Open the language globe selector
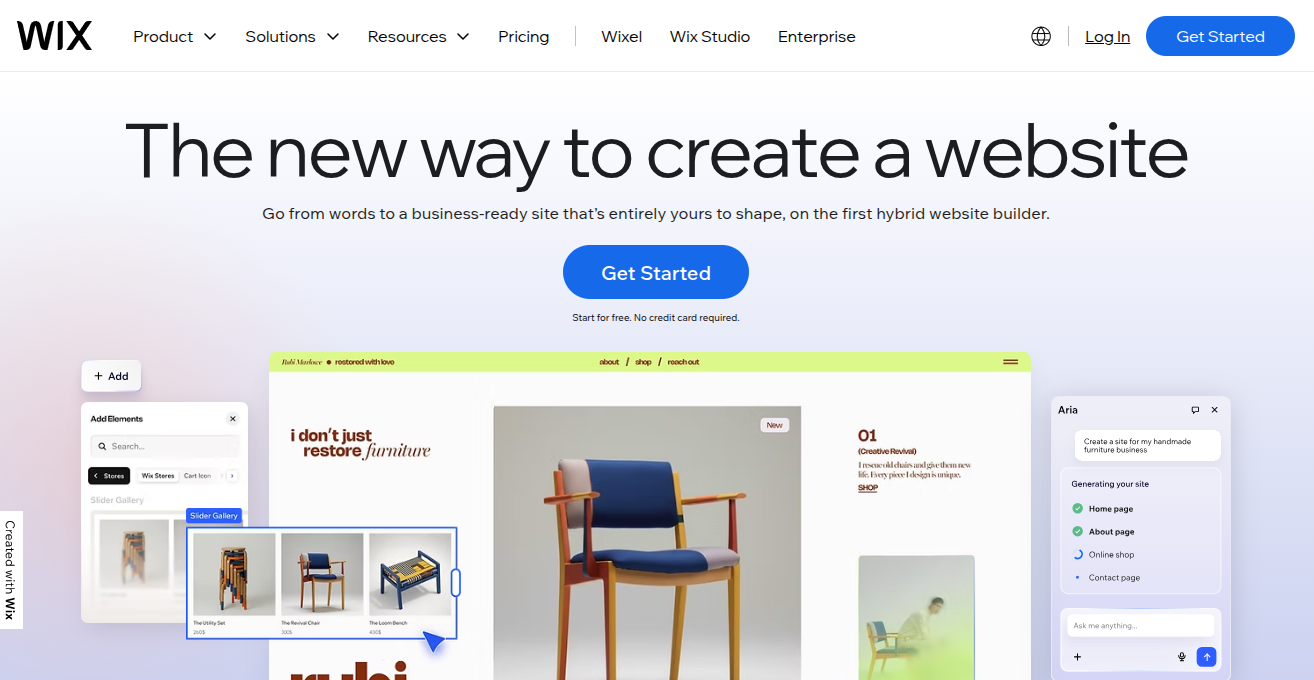This screenshot has height=680, width=1314. [1041, 36]
